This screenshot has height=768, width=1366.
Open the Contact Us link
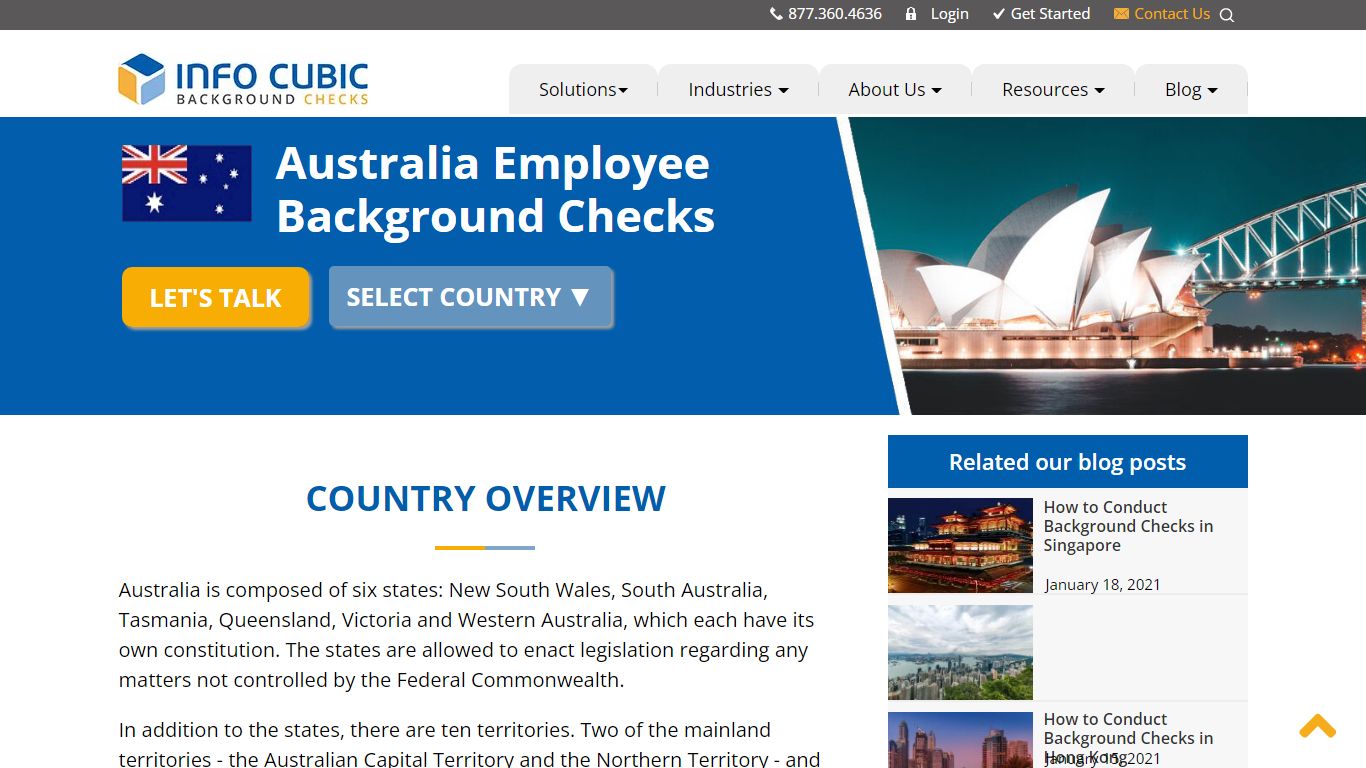click(1172, 14)
